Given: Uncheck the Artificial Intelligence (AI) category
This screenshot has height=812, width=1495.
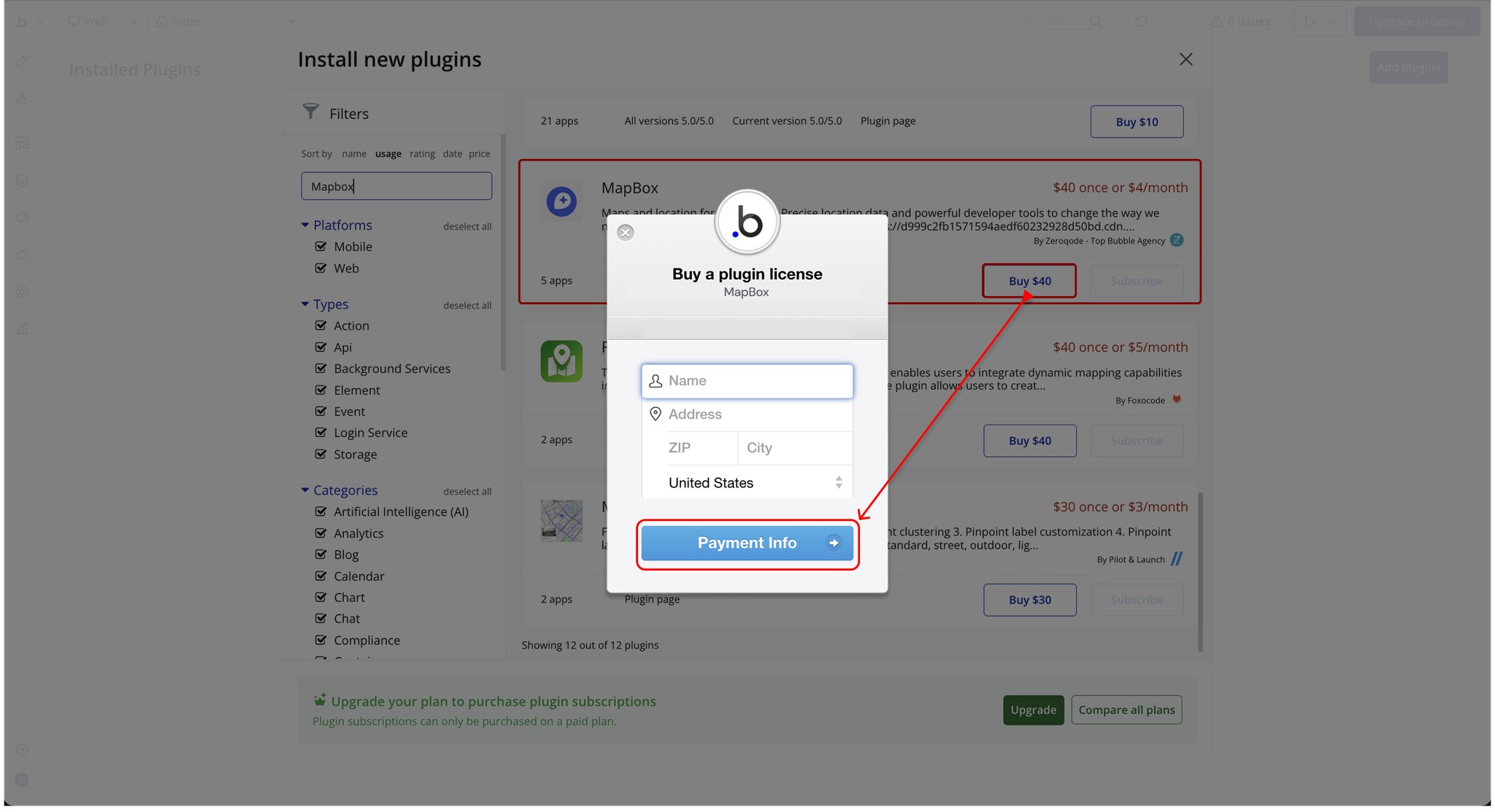Looking at the screenshot, I should coord(320,511).
